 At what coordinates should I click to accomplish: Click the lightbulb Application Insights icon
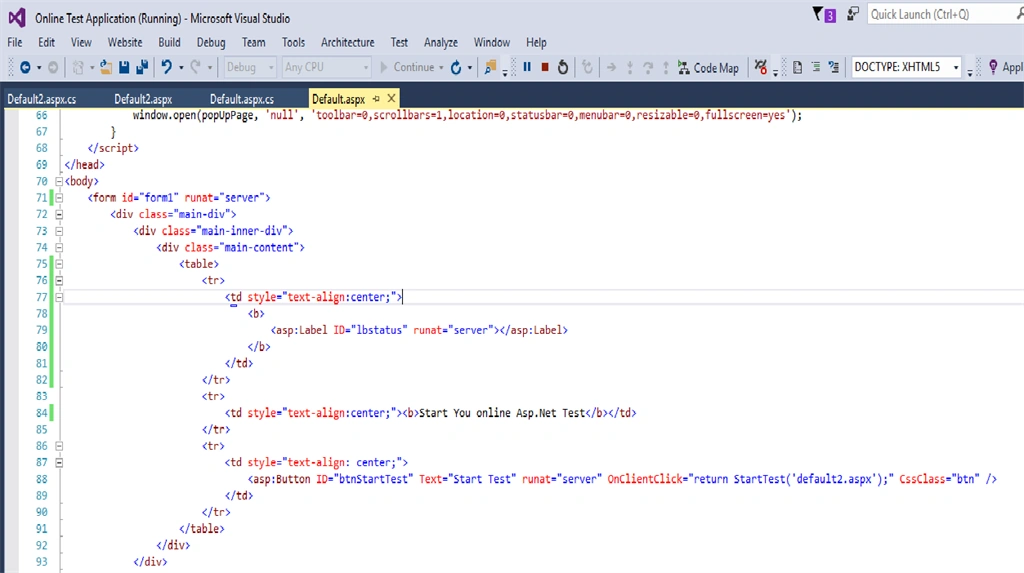(993, 67)
